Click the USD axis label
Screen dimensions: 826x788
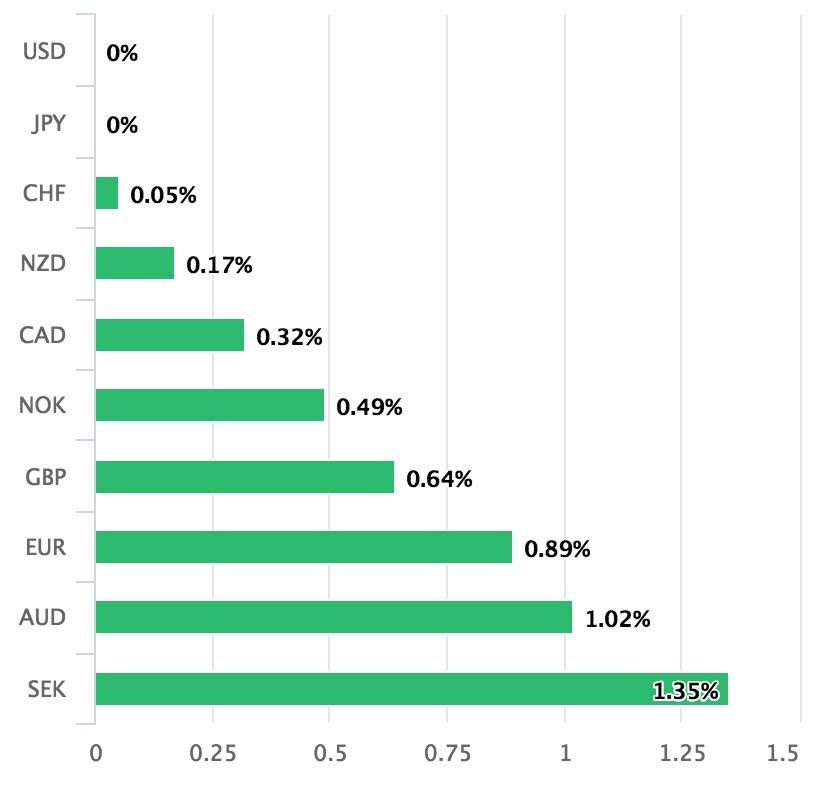[x=44, y=51]
